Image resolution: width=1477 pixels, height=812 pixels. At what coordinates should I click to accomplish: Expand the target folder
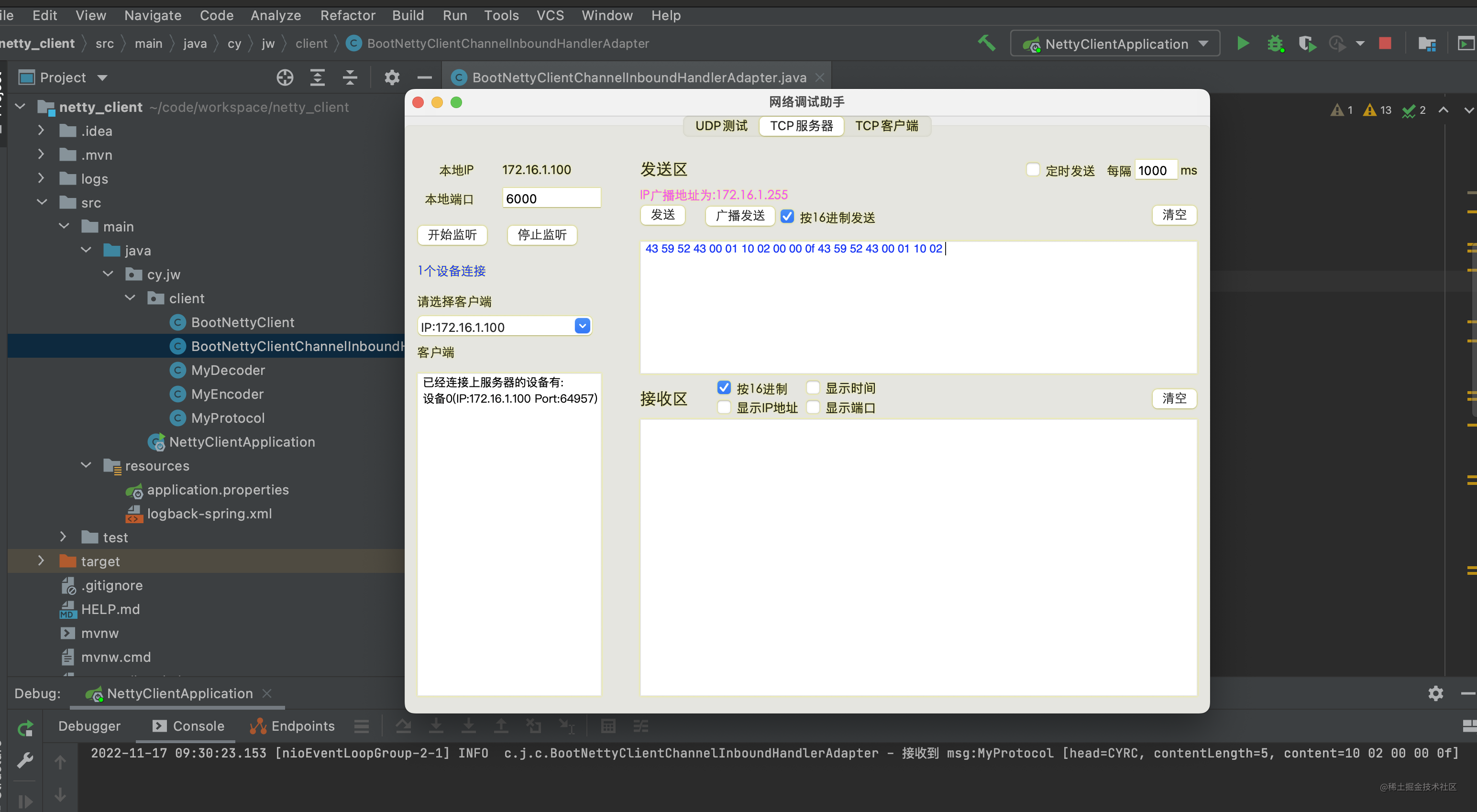click(41, 561)
